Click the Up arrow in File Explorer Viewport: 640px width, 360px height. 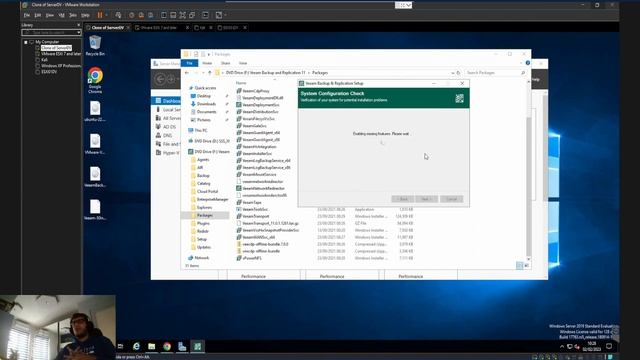point(210,73)
